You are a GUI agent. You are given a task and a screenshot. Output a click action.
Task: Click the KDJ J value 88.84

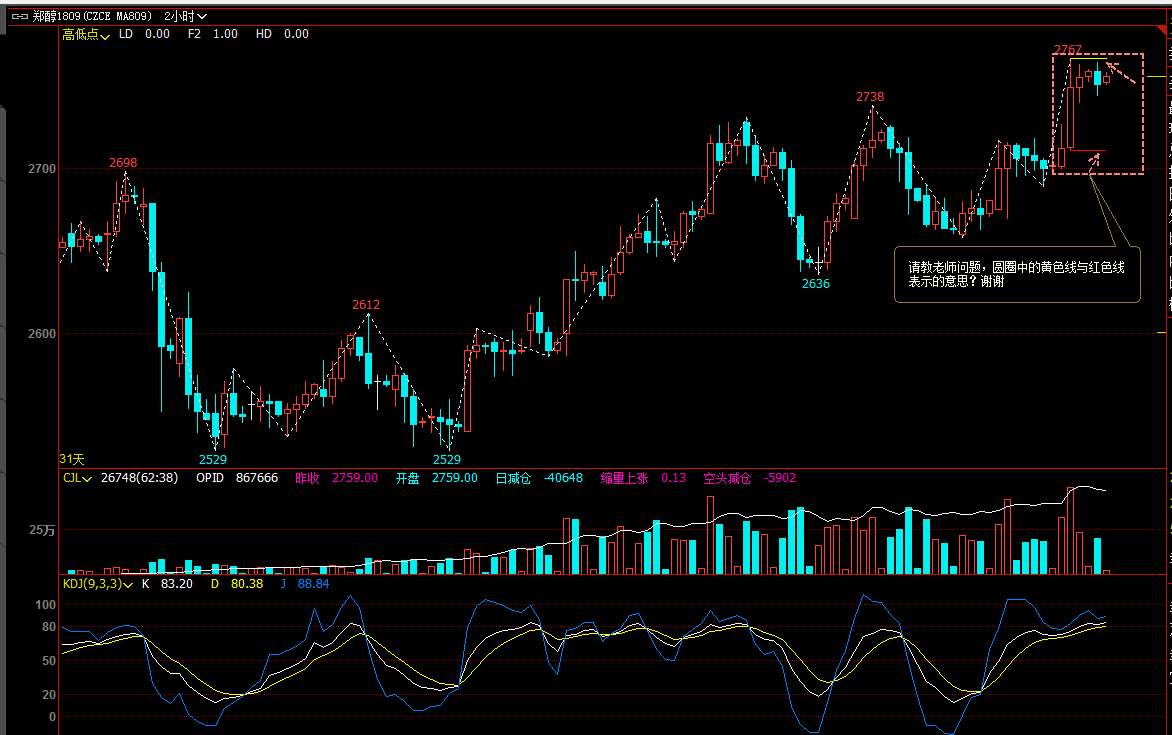(312, 583)
